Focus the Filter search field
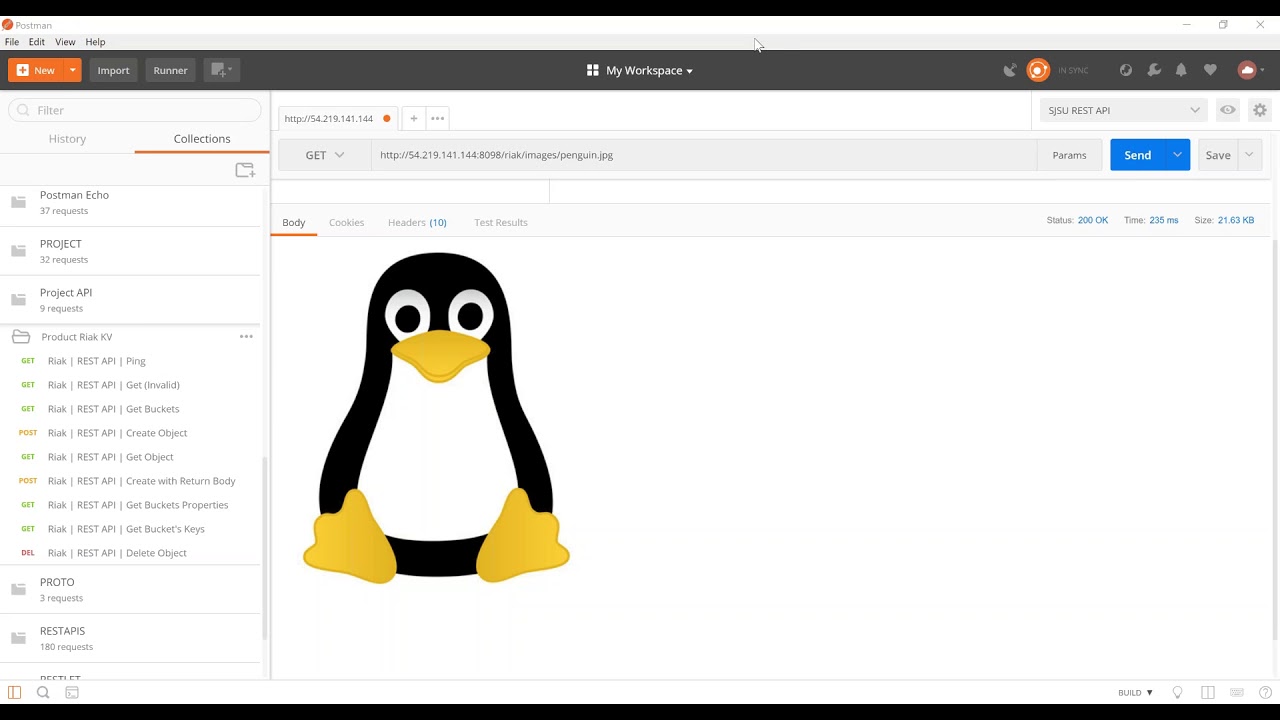The height and width of the screenshot is (720, 1280). pyautogui.click(x=135, y=110)
